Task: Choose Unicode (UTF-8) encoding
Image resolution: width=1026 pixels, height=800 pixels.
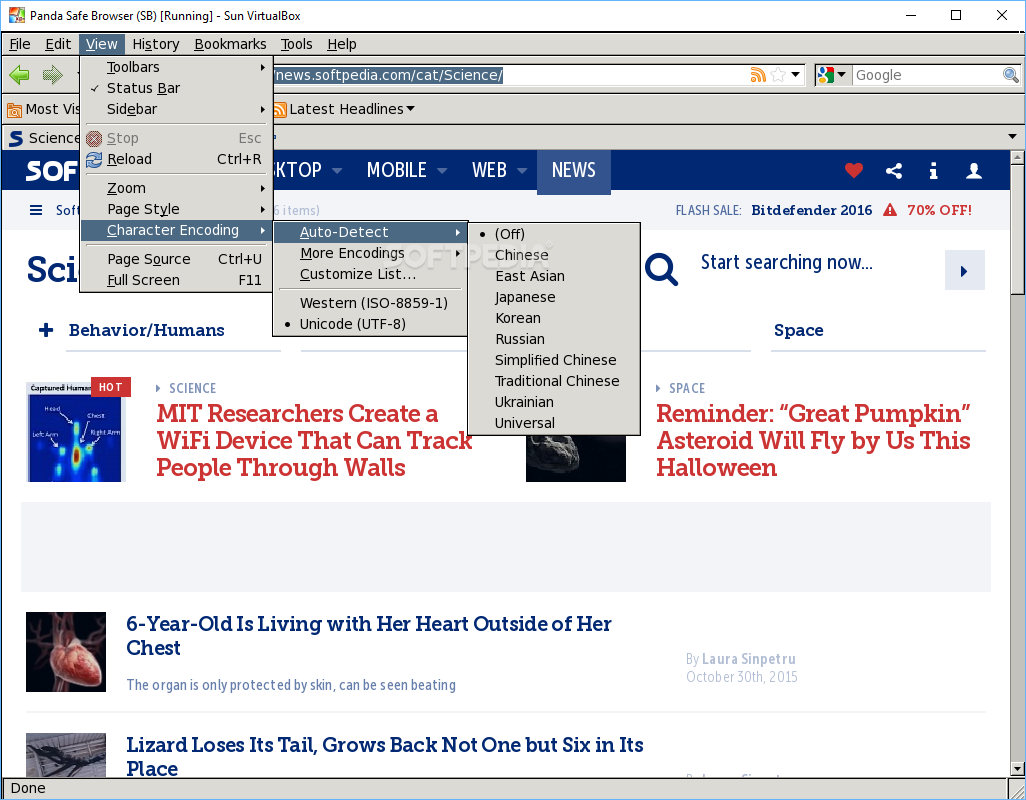Action: (x=370, y=324)
